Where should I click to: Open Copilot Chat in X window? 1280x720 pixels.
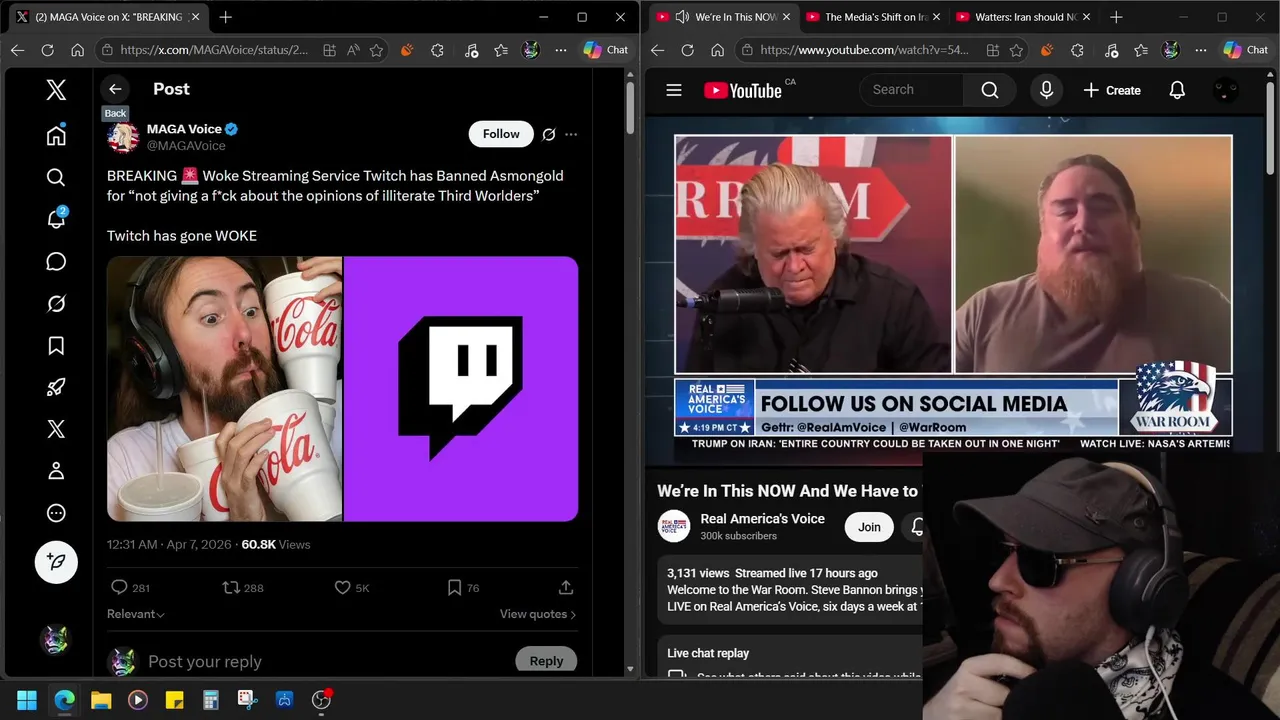coord(606,50)
